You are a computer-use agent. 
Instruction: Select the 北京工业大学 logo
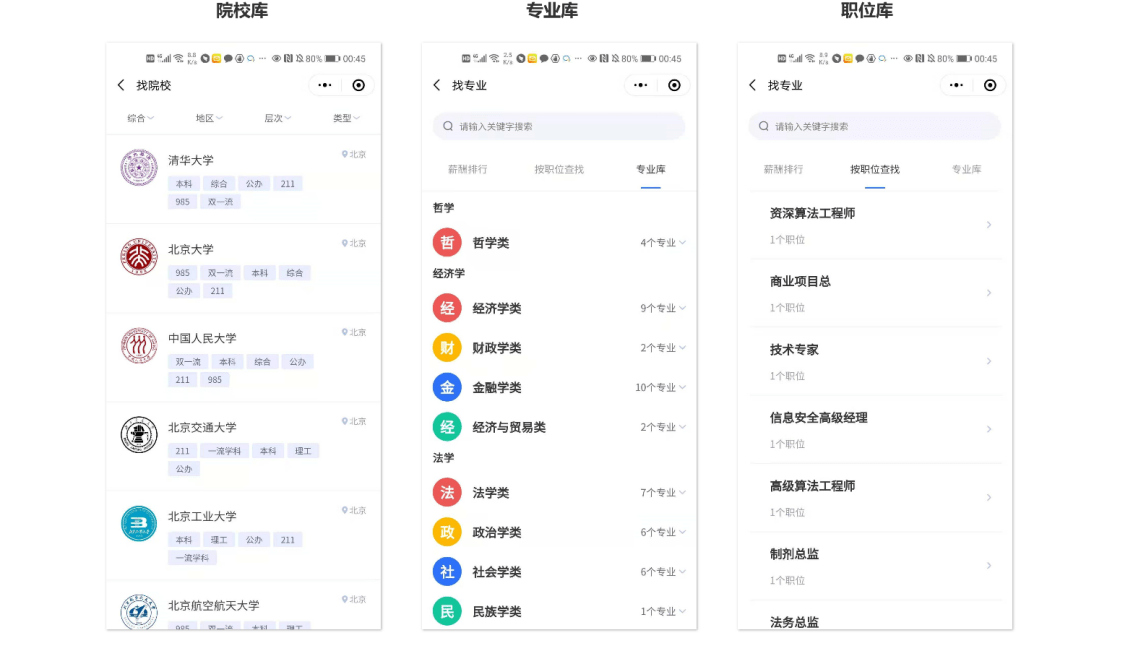(139, 523)
